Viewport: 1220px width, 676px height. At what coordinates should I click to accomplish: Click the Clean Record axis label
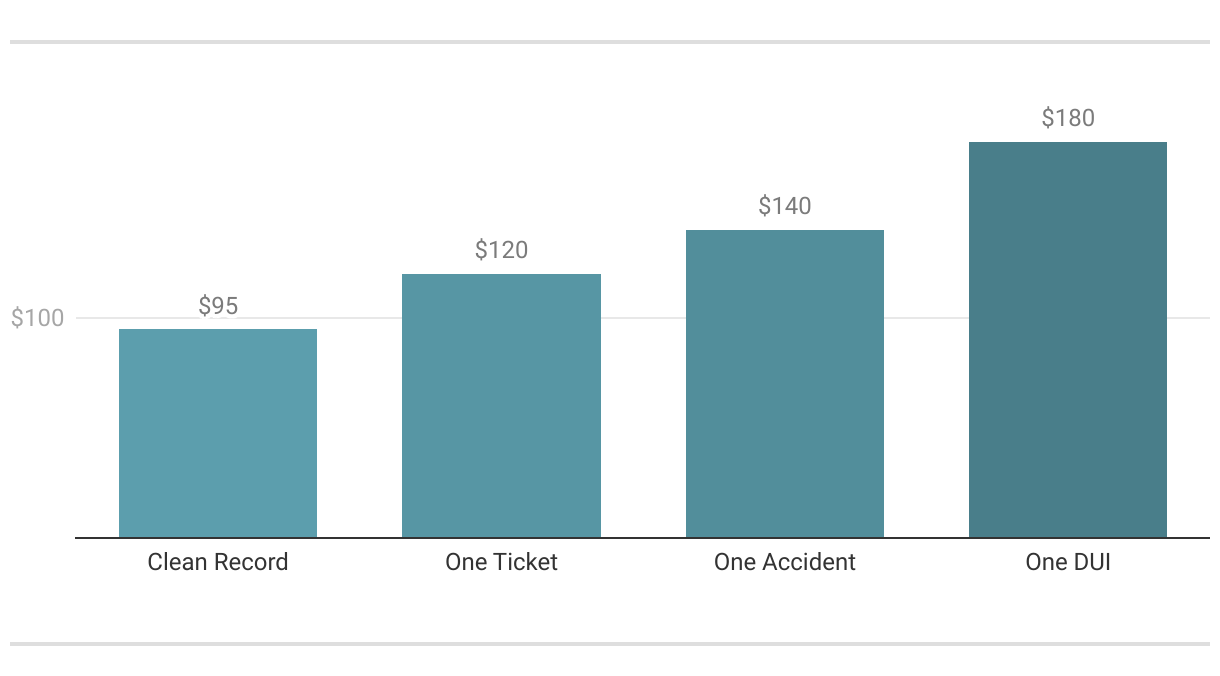click(x=218, y=562)
